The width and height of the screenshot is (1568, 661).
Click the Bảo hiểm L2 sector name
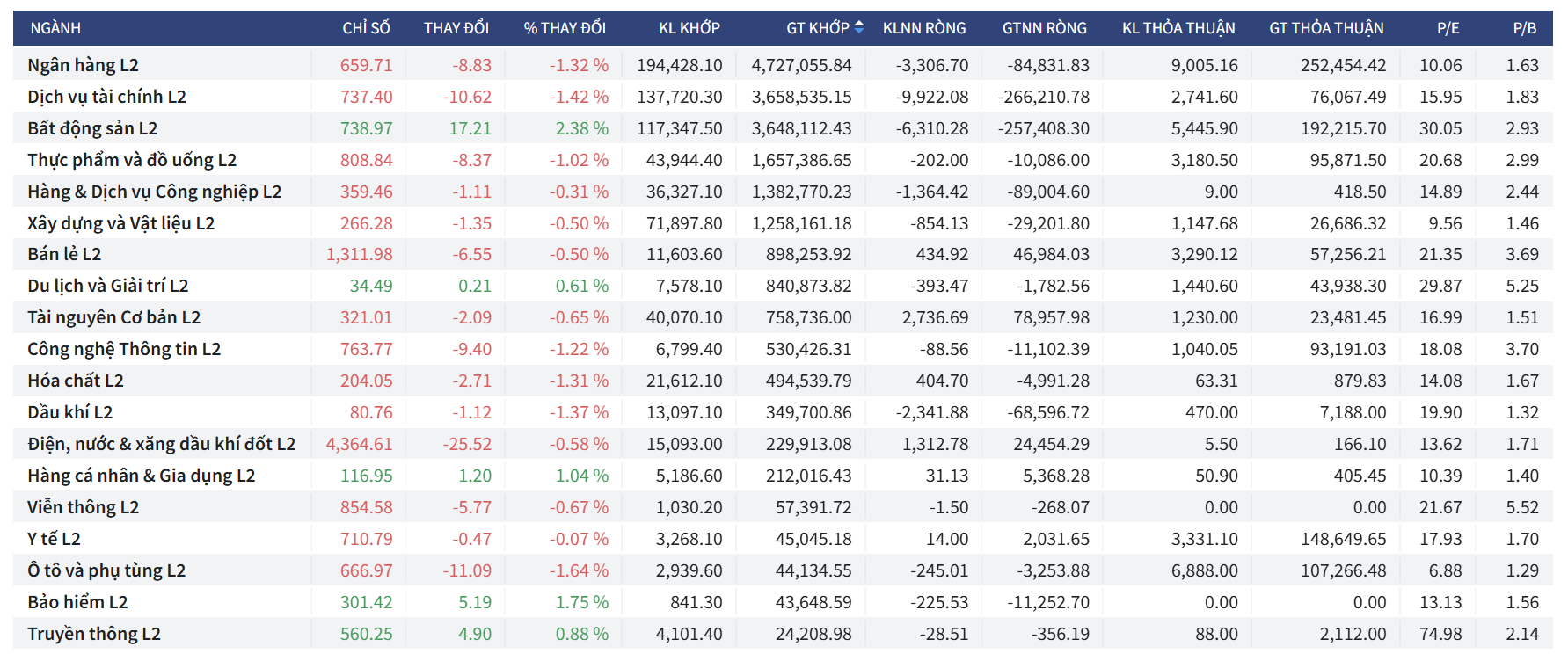77,602
